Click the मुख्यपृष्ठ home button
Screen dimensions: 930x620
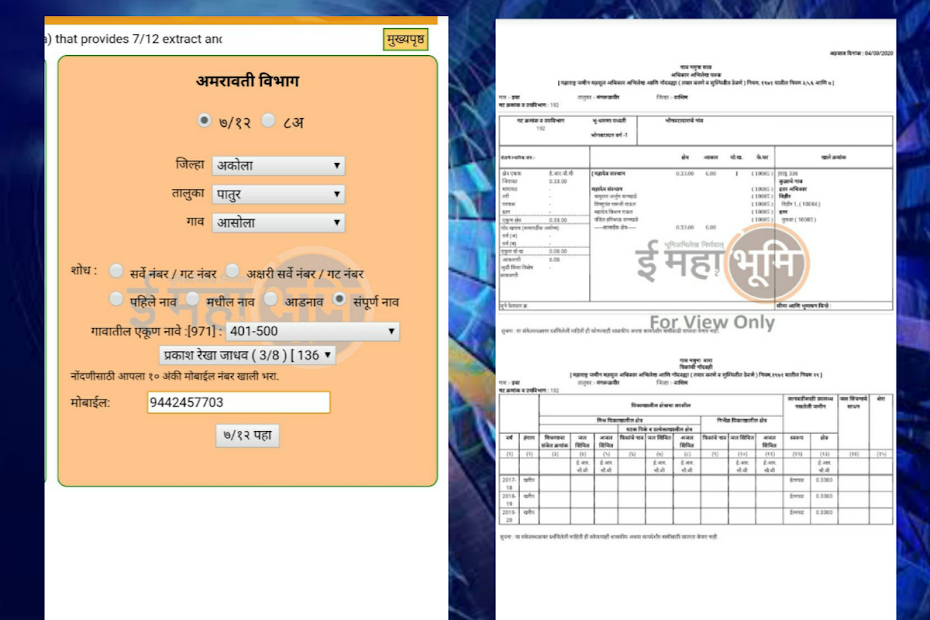tap(405, 40)
